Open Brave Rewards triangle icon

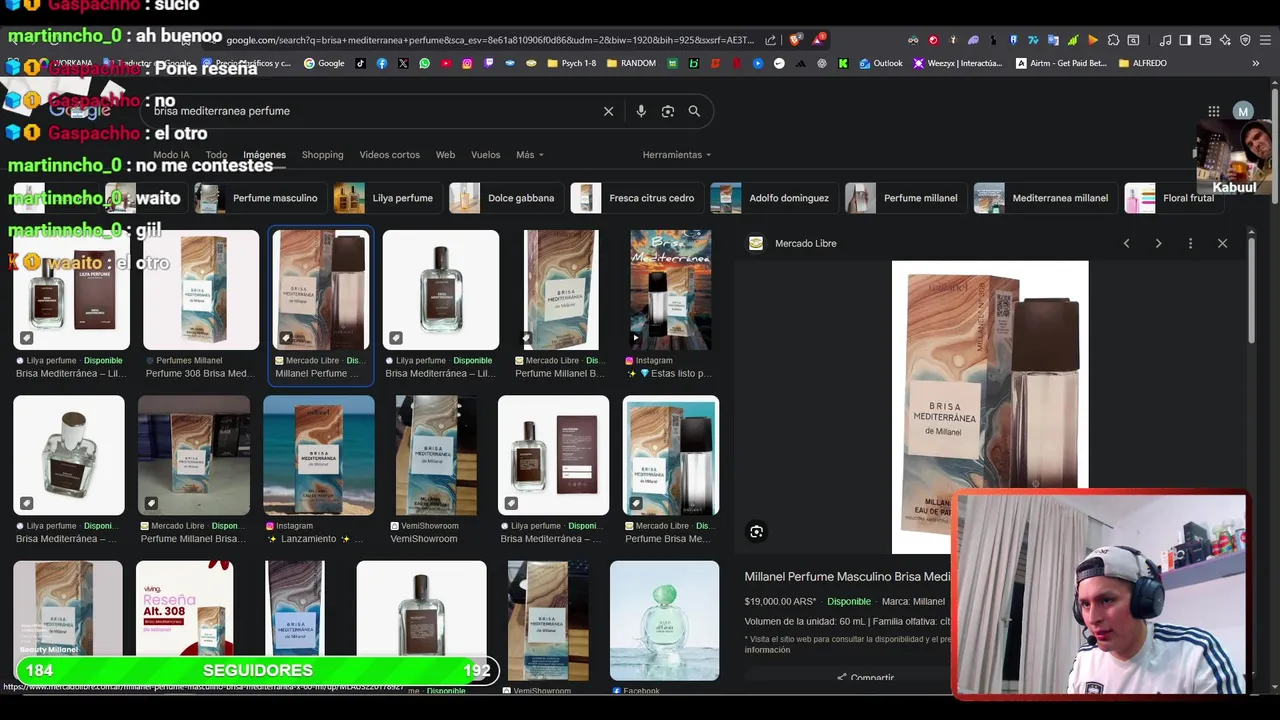coord(819,40)
